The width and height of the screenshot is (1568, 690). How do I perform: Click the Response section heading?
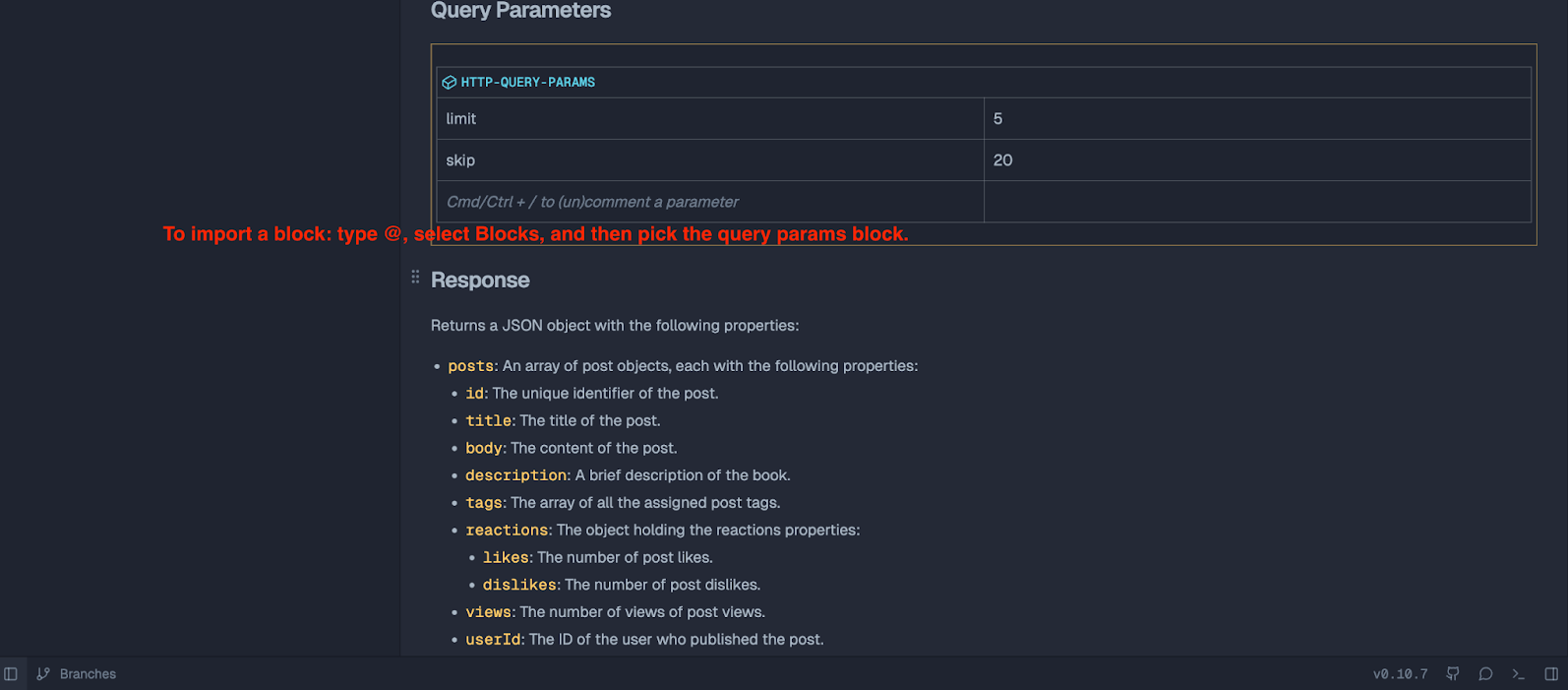[x=480, y=281]
